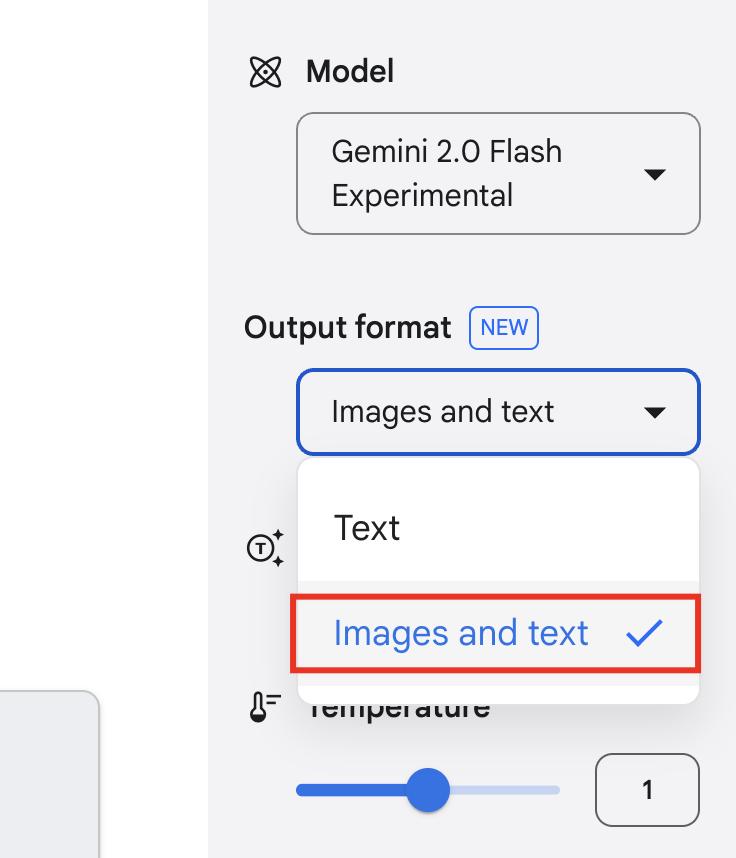Click the Output format heading label
The height and width of the screenshot is (858, 736).
coord(347,328)
